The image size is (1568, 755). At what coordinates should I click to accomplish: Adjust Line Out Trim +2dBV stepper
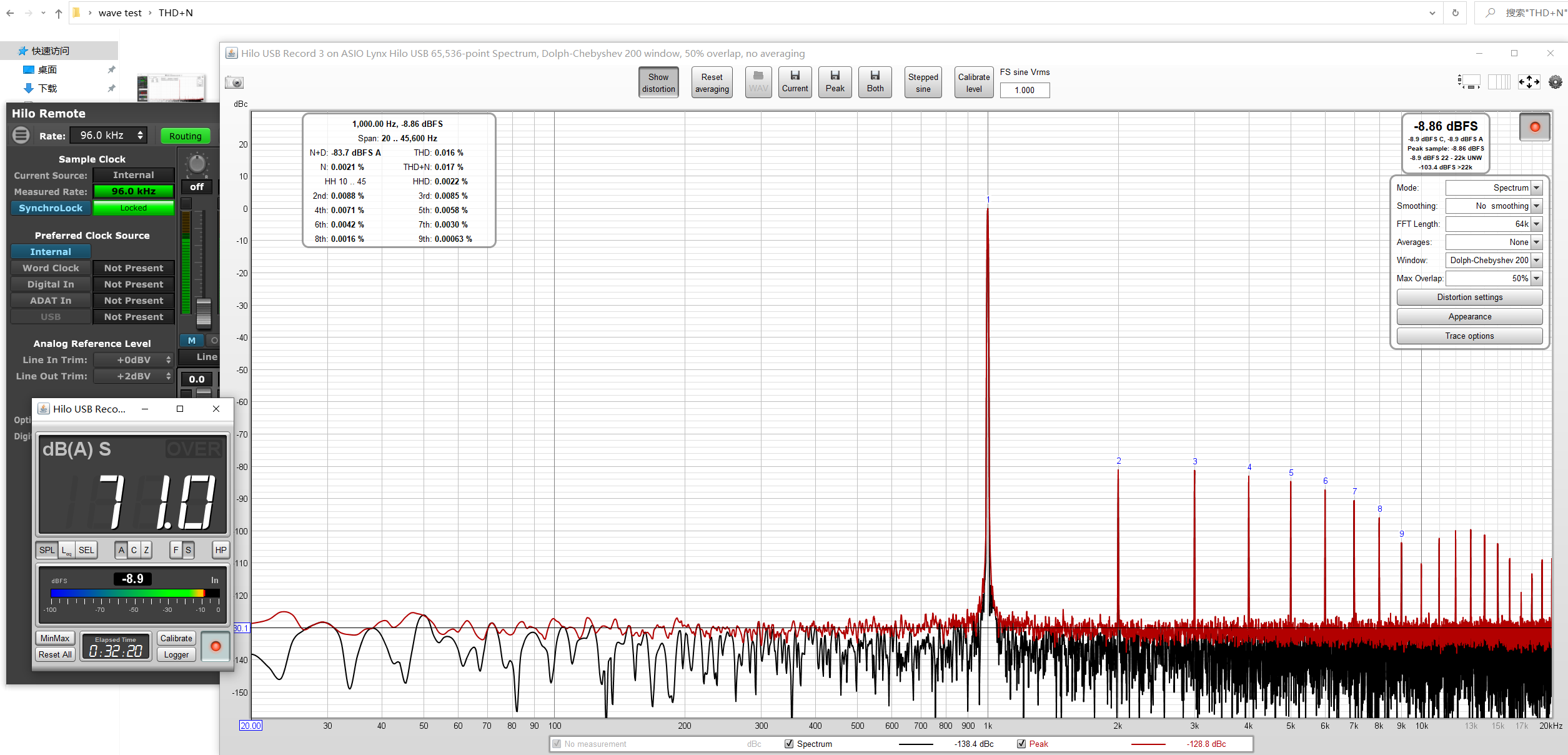coord(134,376)
